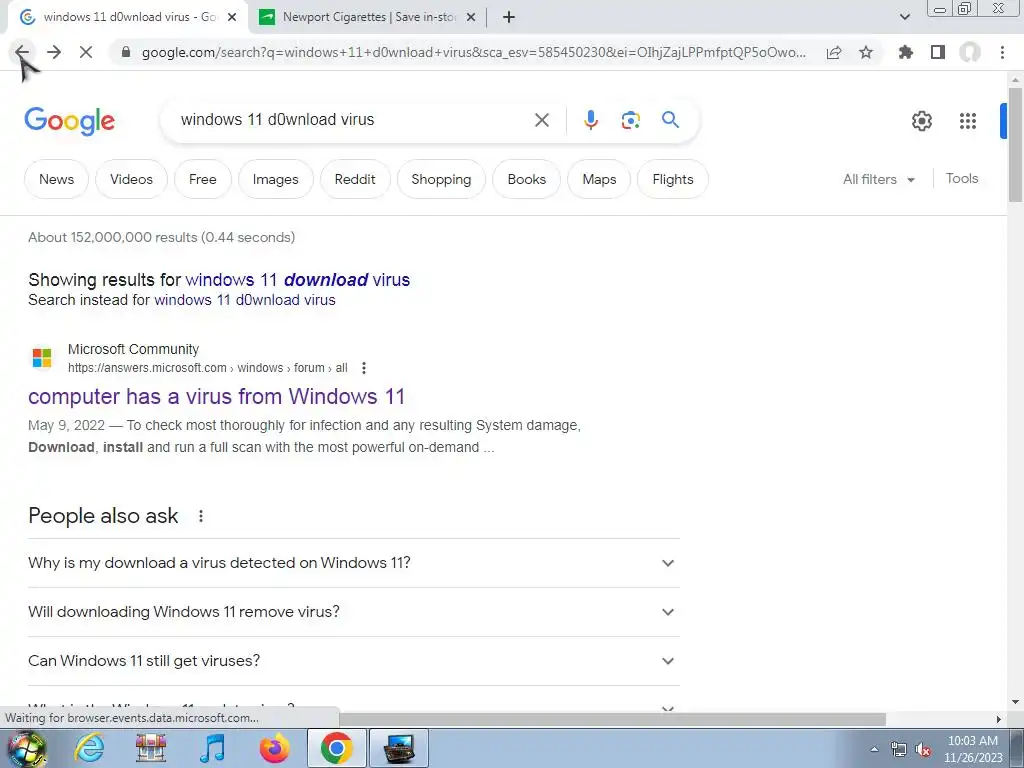This screenshot has height=768, width=1024.
Task: Open the shop-stall program icon on taskbar
Action: 151,748
